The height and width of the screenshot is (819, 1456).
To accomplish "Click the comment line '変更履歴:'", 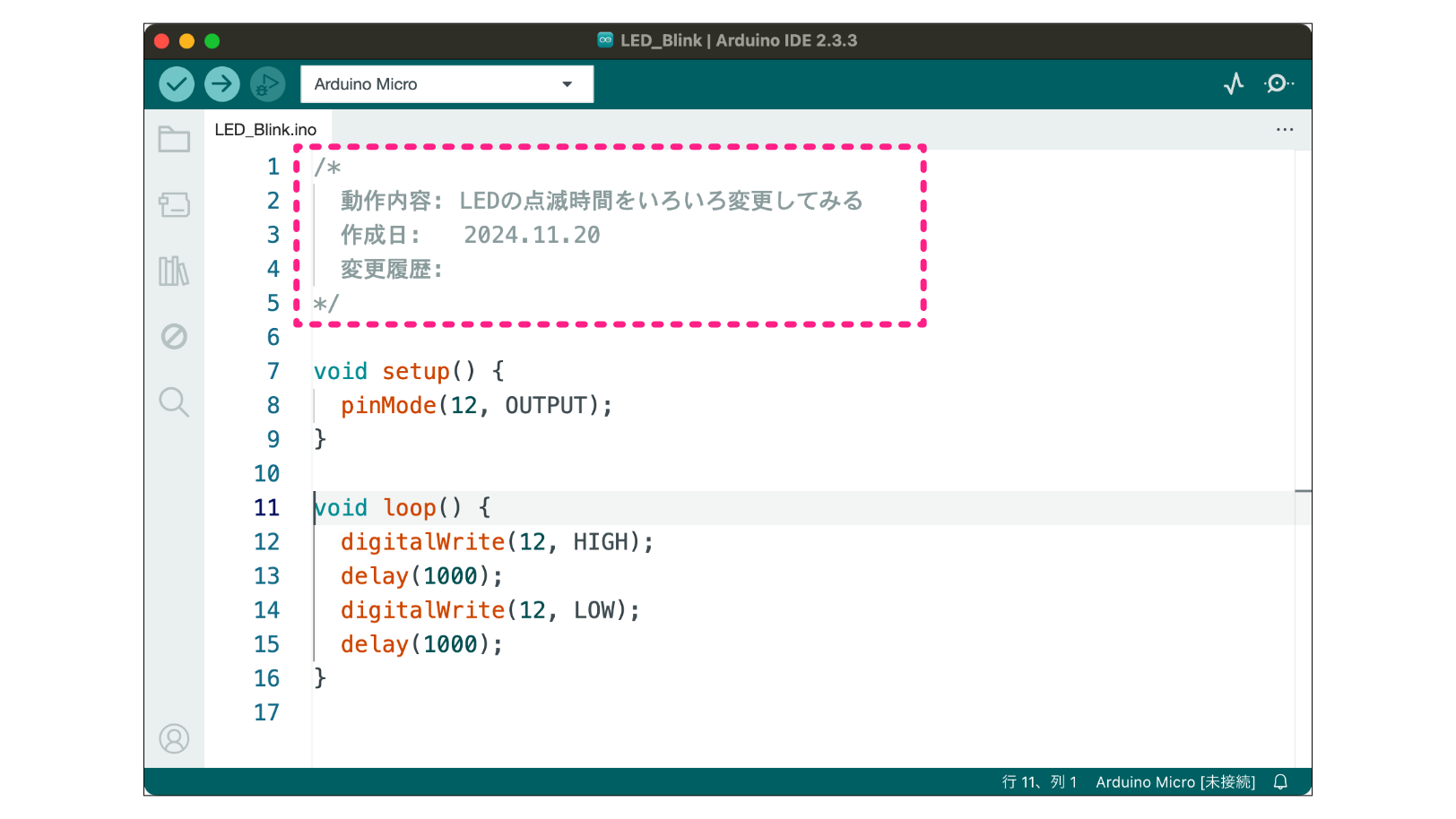I will click(392, 269).
